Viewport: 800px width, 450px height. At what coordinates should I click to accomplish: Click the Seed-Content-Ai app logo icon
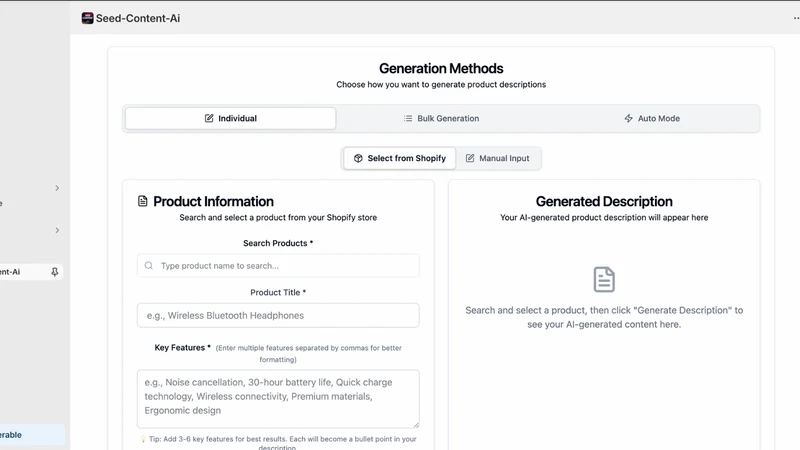click(87, 18)
